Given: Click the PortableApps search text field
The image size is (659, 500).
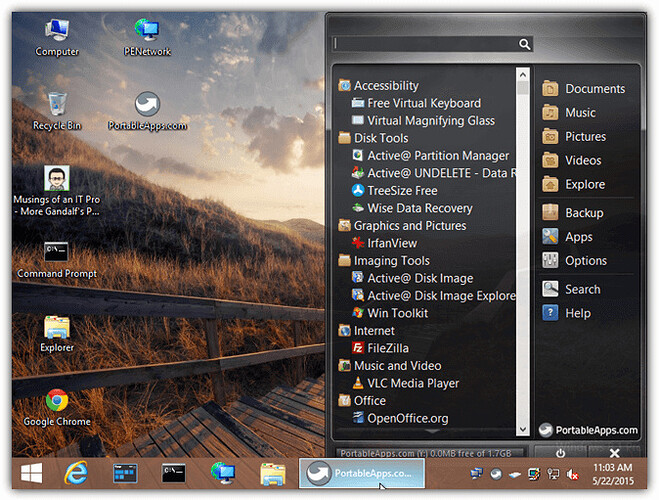Looking at the screenshot, I should (x=425, y=44).
